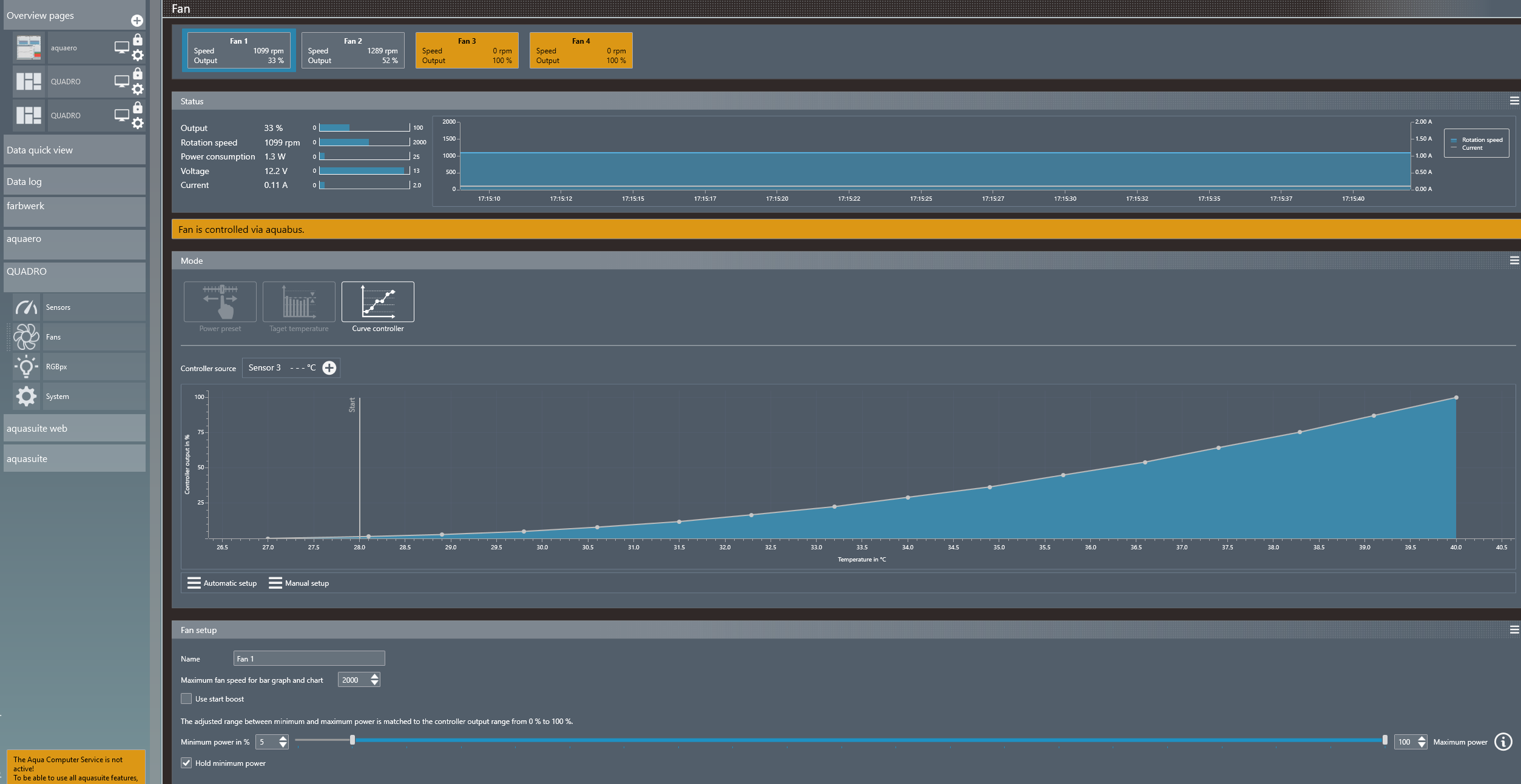Click the Manual setup button
The image size is (1521, 784).
point(299,583)
